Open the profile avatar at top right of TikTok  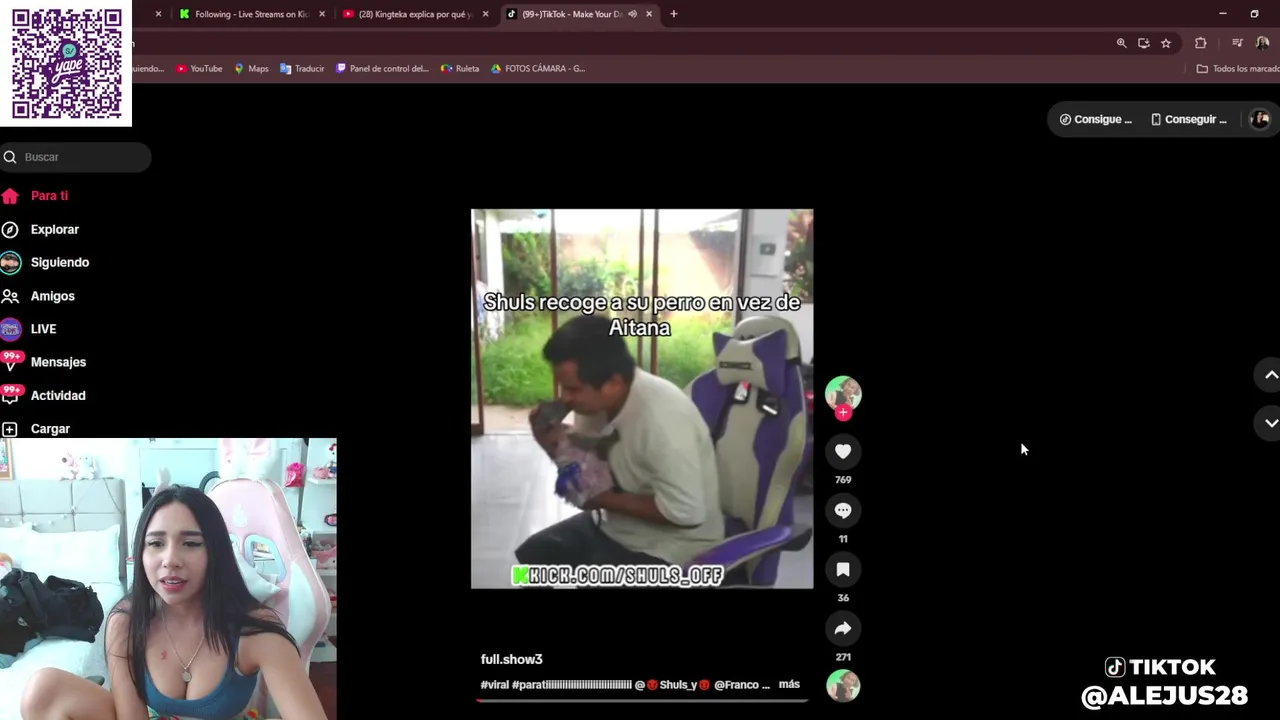pyautogui.click(x=1260, y=119)
